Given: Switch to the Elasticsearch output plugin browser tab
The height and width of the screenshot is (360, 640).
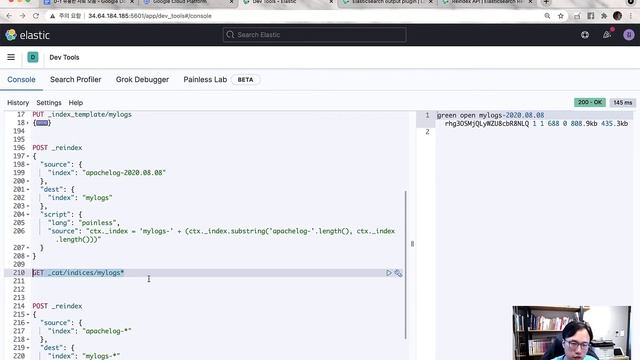Looking at the screenshot, I should (388, 2).
